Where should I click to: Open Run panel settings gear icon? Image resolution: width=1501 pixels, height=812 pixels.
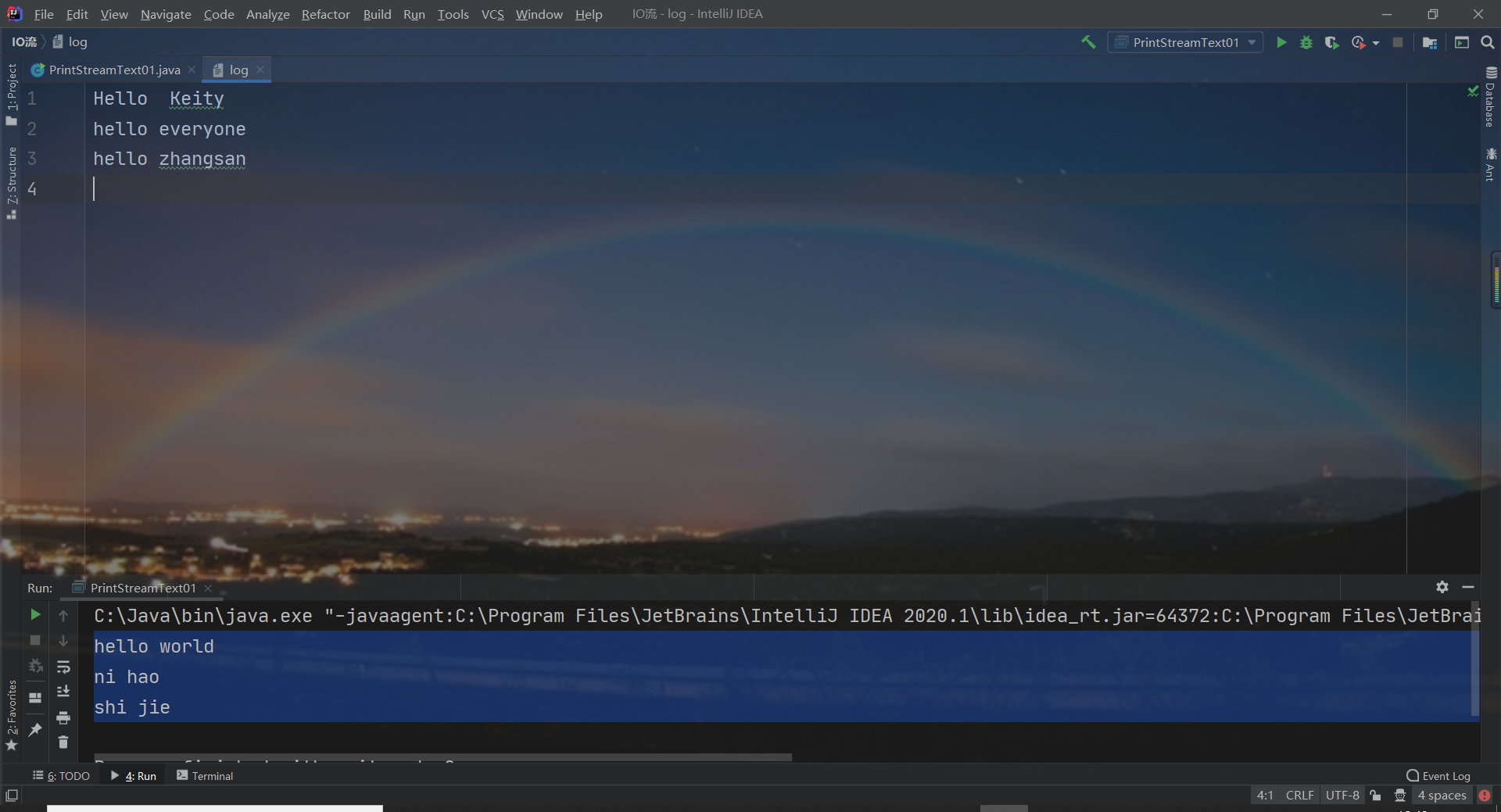tap(1442, 587)
